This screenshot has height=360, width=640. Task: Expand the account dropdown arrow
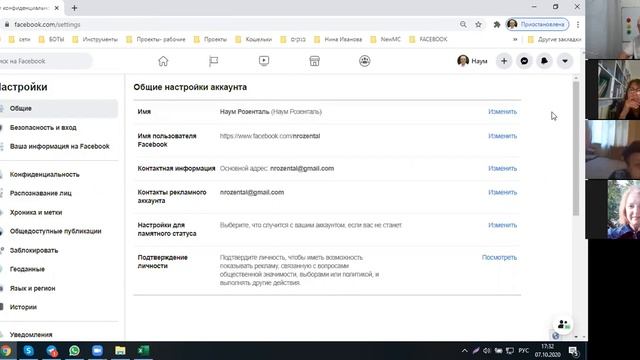pos(565,61)
